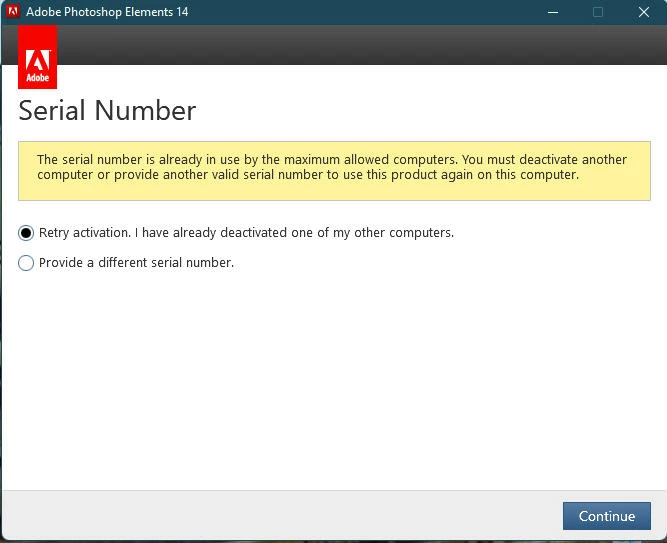
Task: Click the 'Provide a different serial number' label
Action: click(136, 263)
